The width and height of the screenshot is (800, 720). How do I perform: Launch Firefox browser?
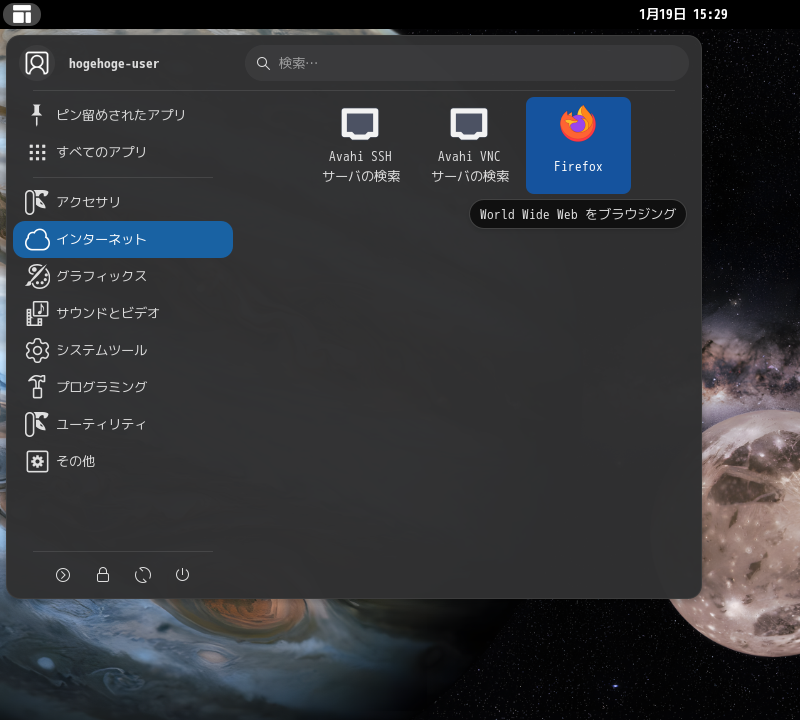579,145
